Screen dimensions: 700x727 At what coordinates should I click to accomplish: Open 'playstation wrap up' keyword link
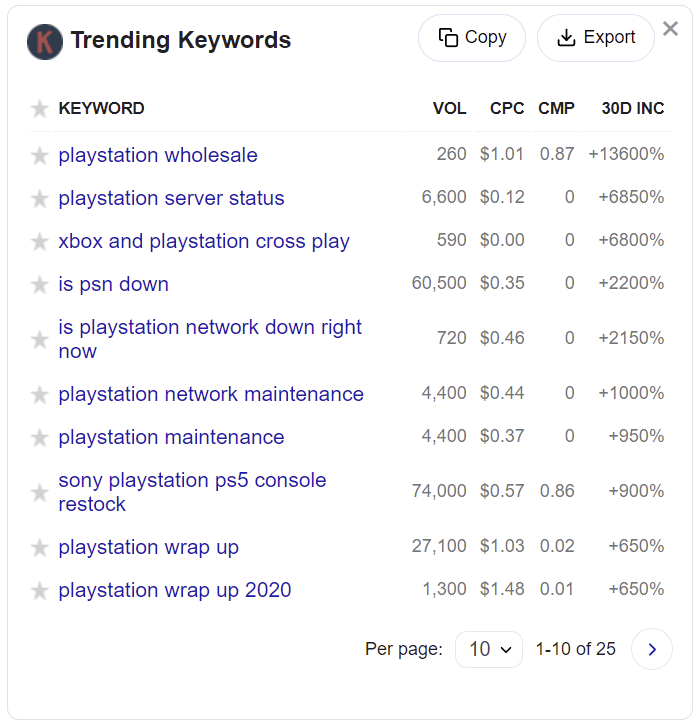(x=148, y=547)
